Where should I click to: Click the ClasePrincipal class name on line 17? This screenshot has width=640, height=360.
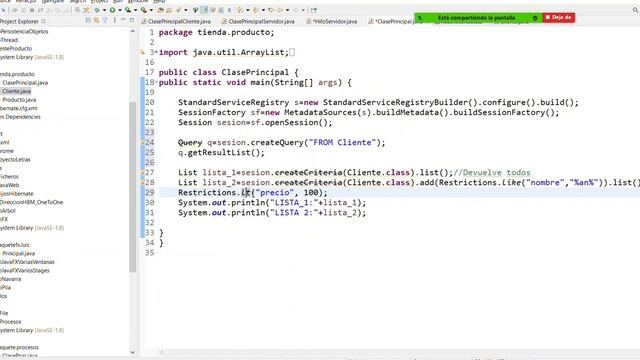[x=255, y=72]
